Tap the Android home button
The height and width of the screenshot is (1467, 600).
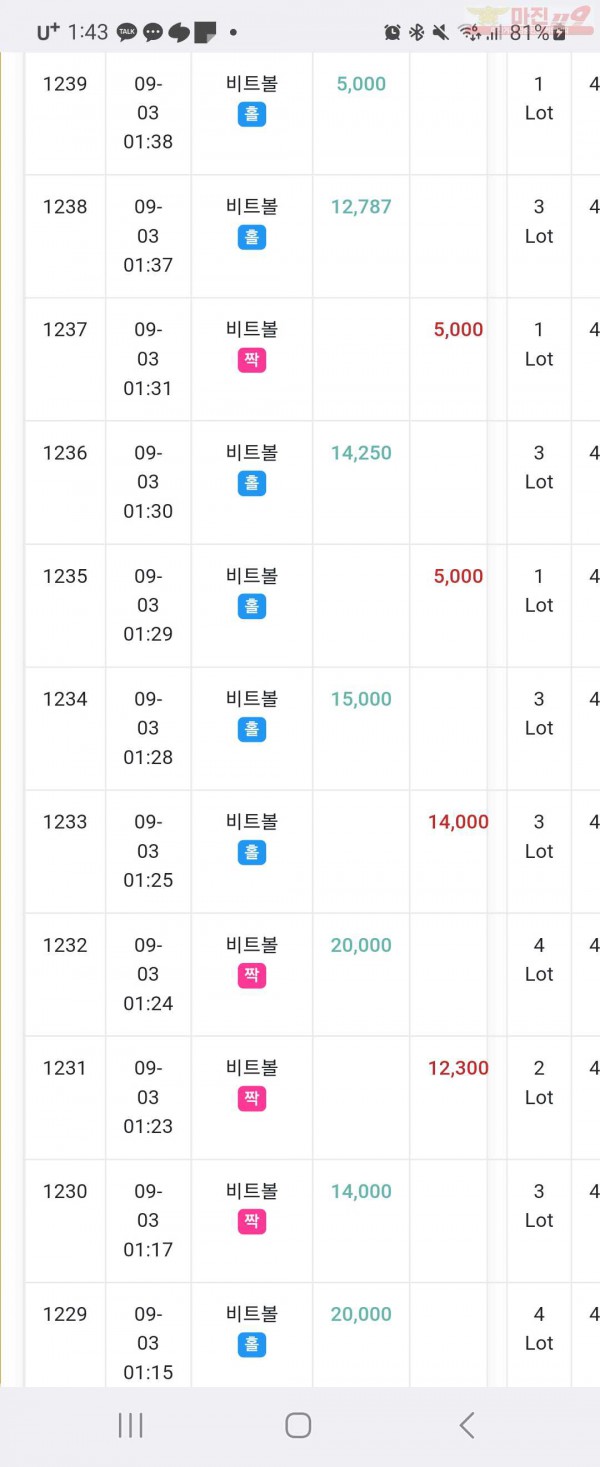298,1425
